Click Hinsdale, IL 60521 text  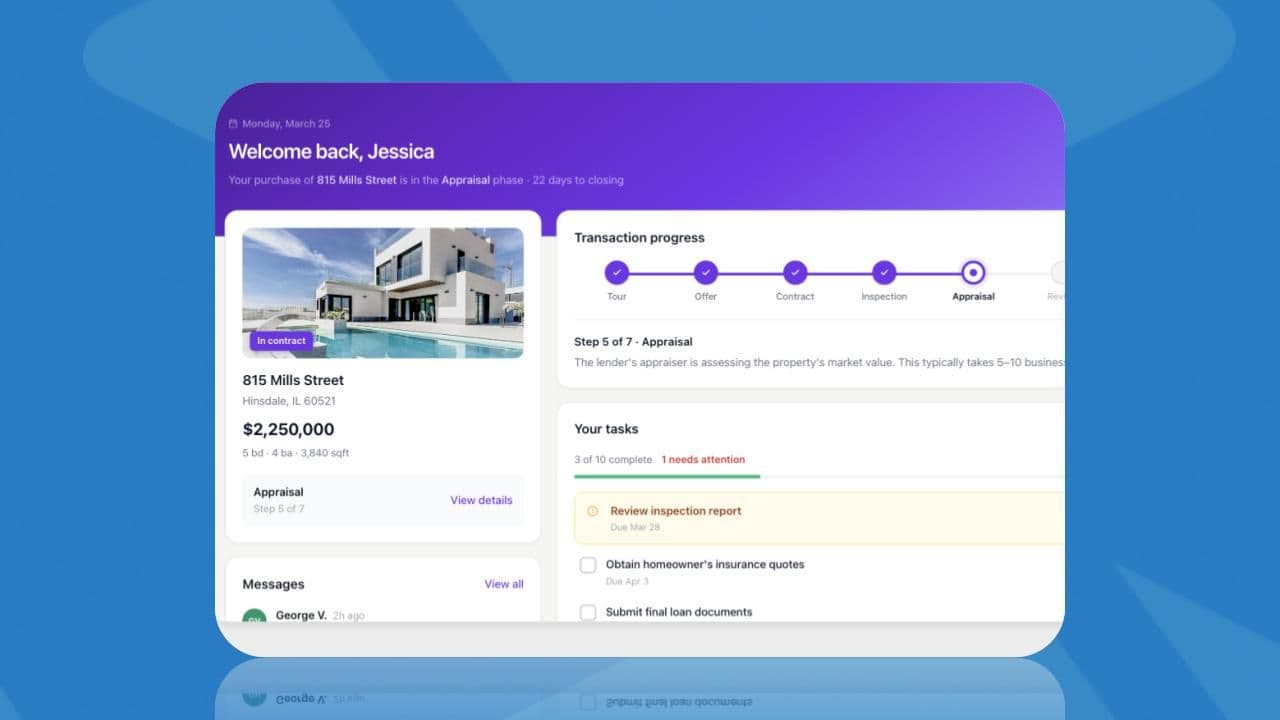tap(289, 401)
